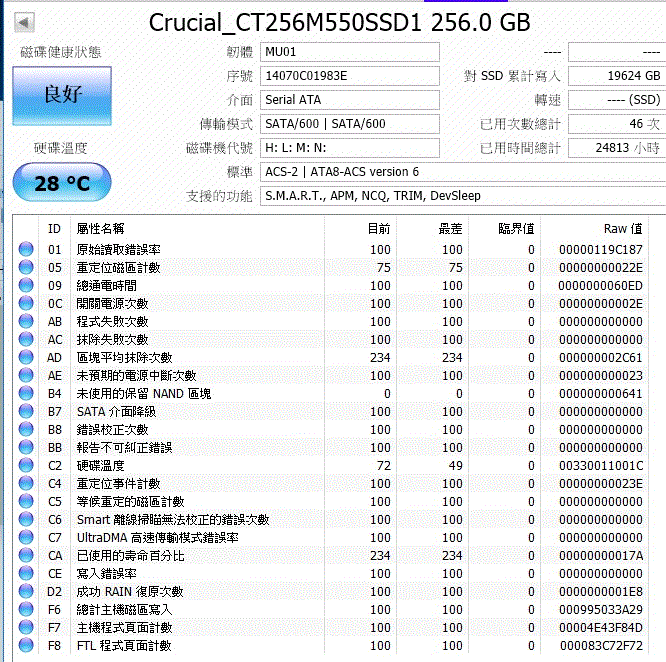Click status orb for attribute C4
The image size is (666, 662).
(26, 483)
